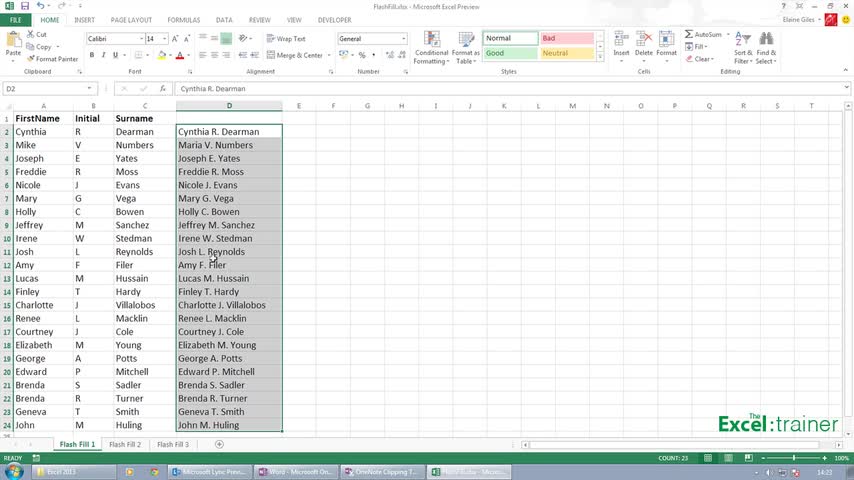Add a new sheet with plus icon

(x=219, y=444)
